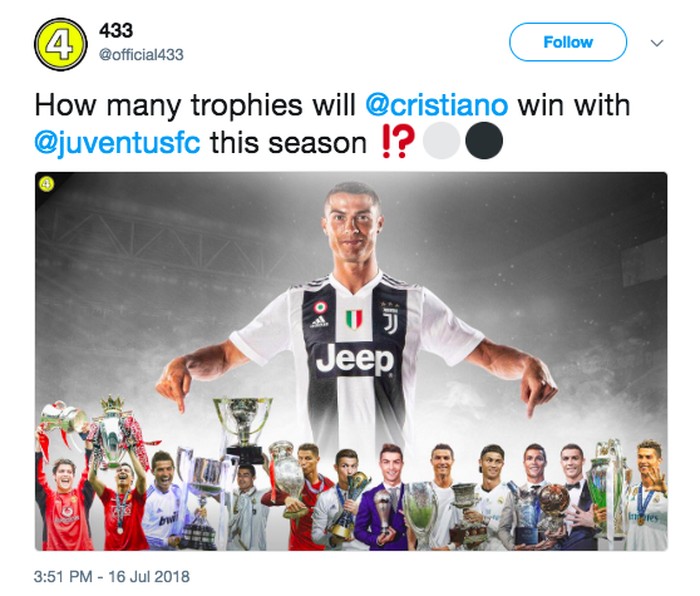Viewport: 700px width, 596px height.
Task: Open the tweet options chevron menu
Action: click(657, 43)
